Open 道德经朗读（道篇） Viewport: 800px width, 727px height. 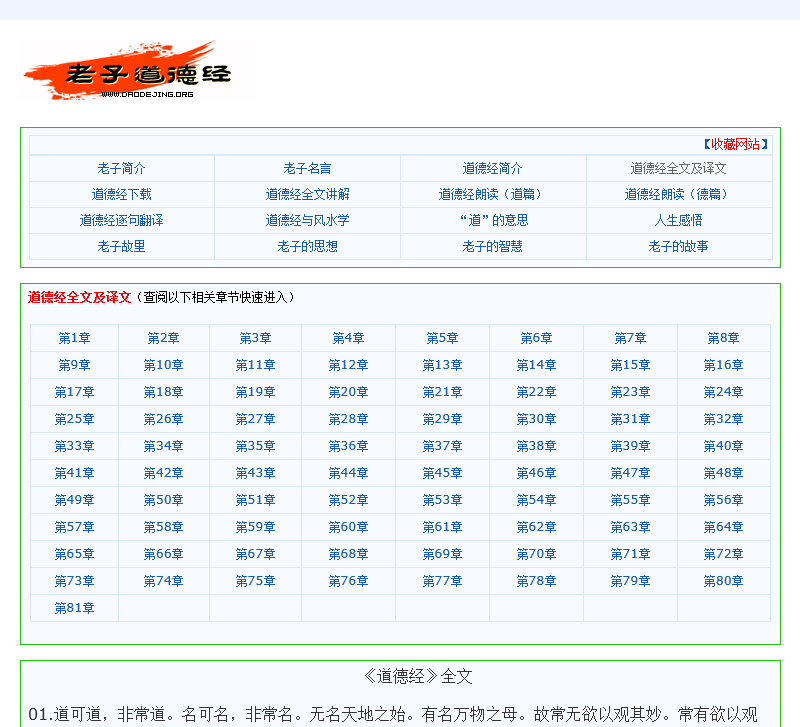point(492,194)
